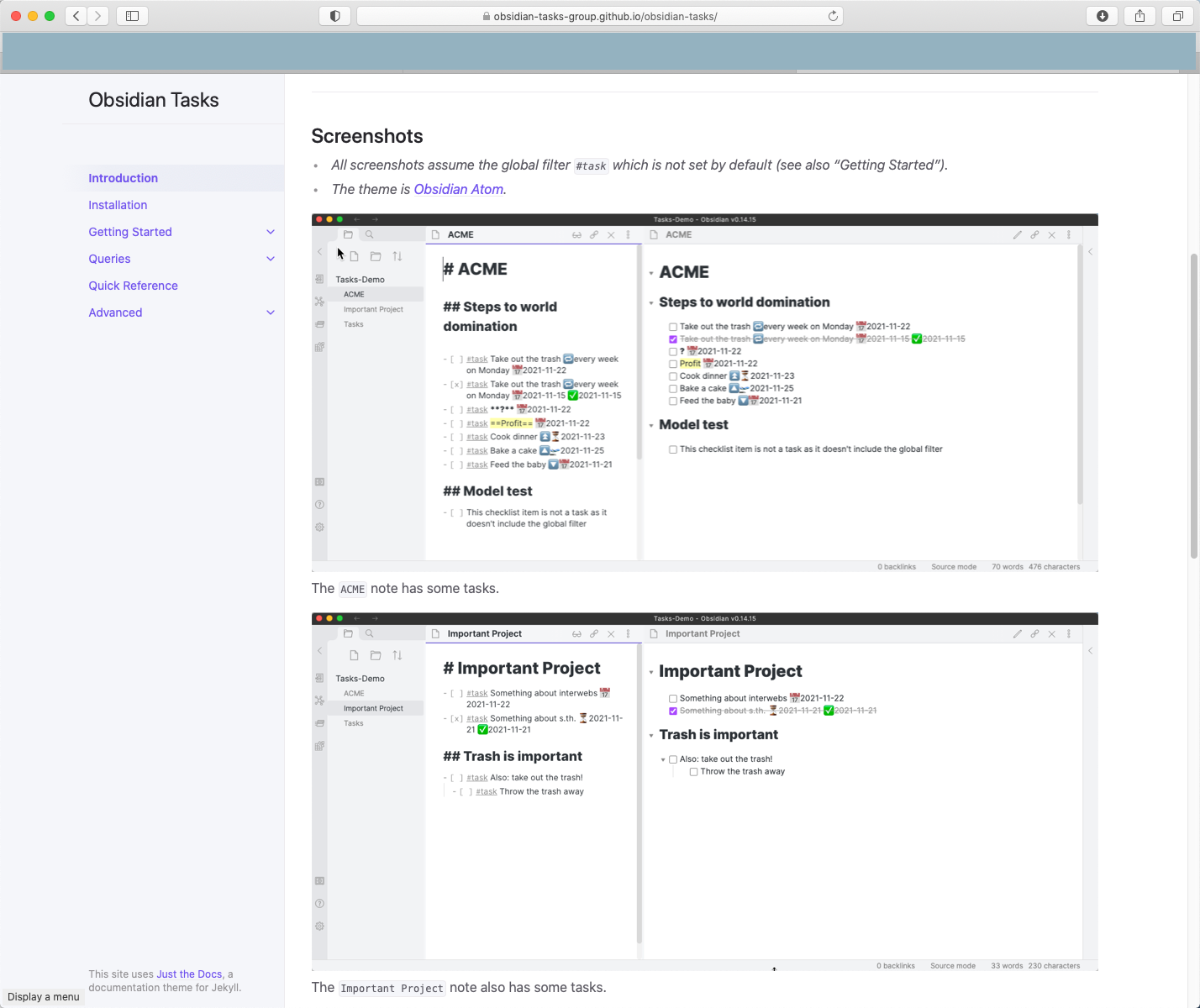Screen dimensions: 1200x1008
Task: Click the edit pencil icon on the ACME pane
Action: [x=1018, y=235]
